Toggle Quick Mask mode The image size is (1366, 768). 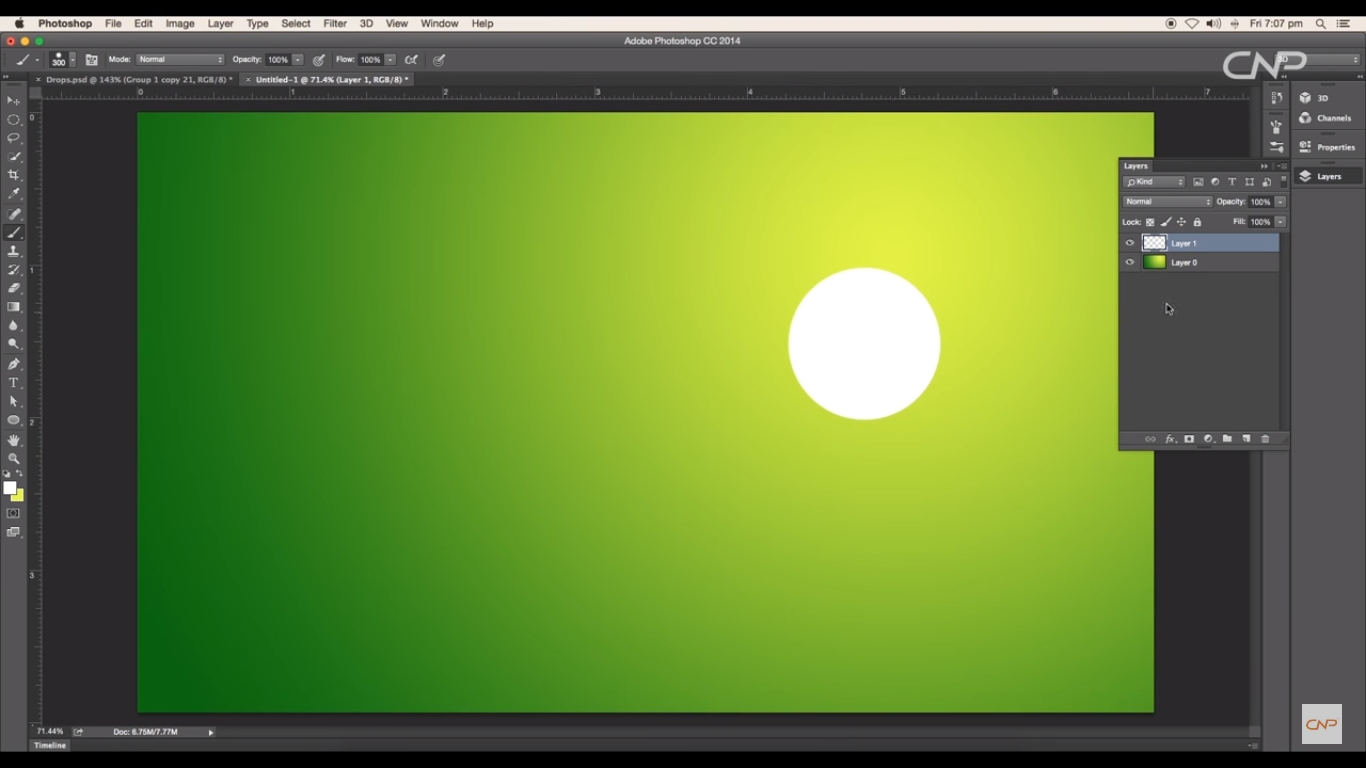click(x=14, y=513)
